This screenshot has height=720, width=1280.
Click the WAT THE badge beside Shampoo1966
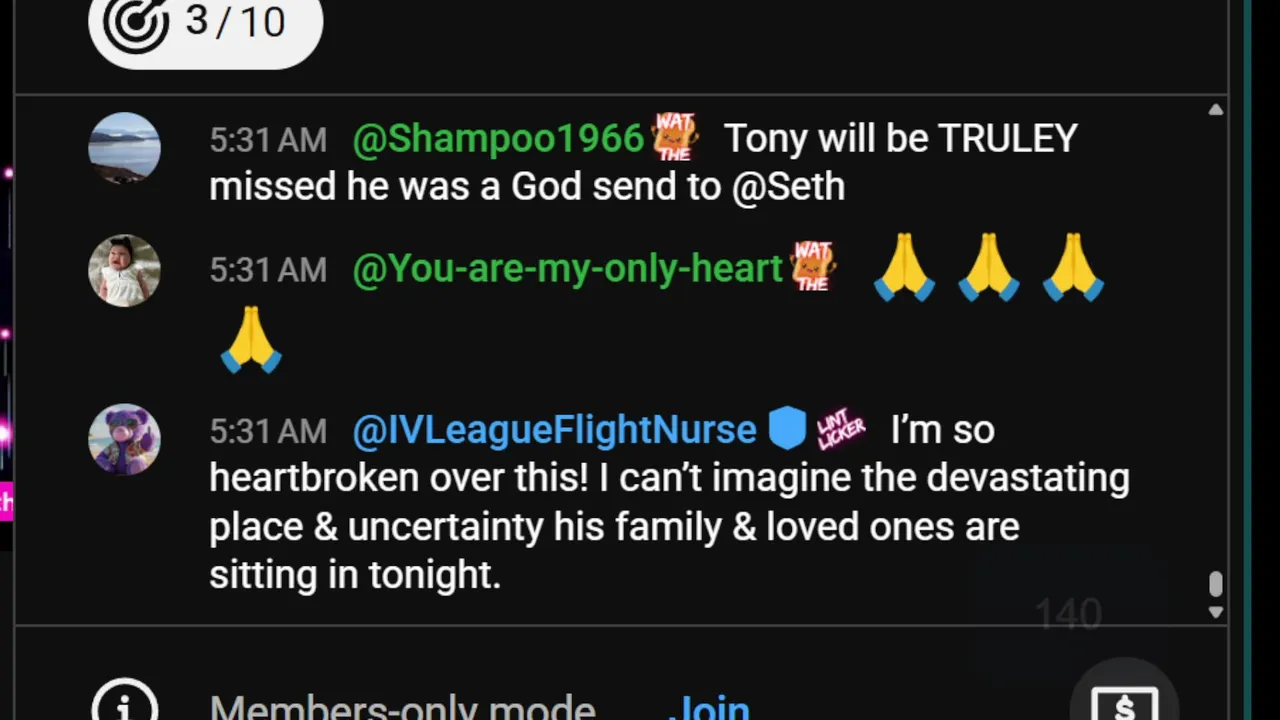(675, 137)
